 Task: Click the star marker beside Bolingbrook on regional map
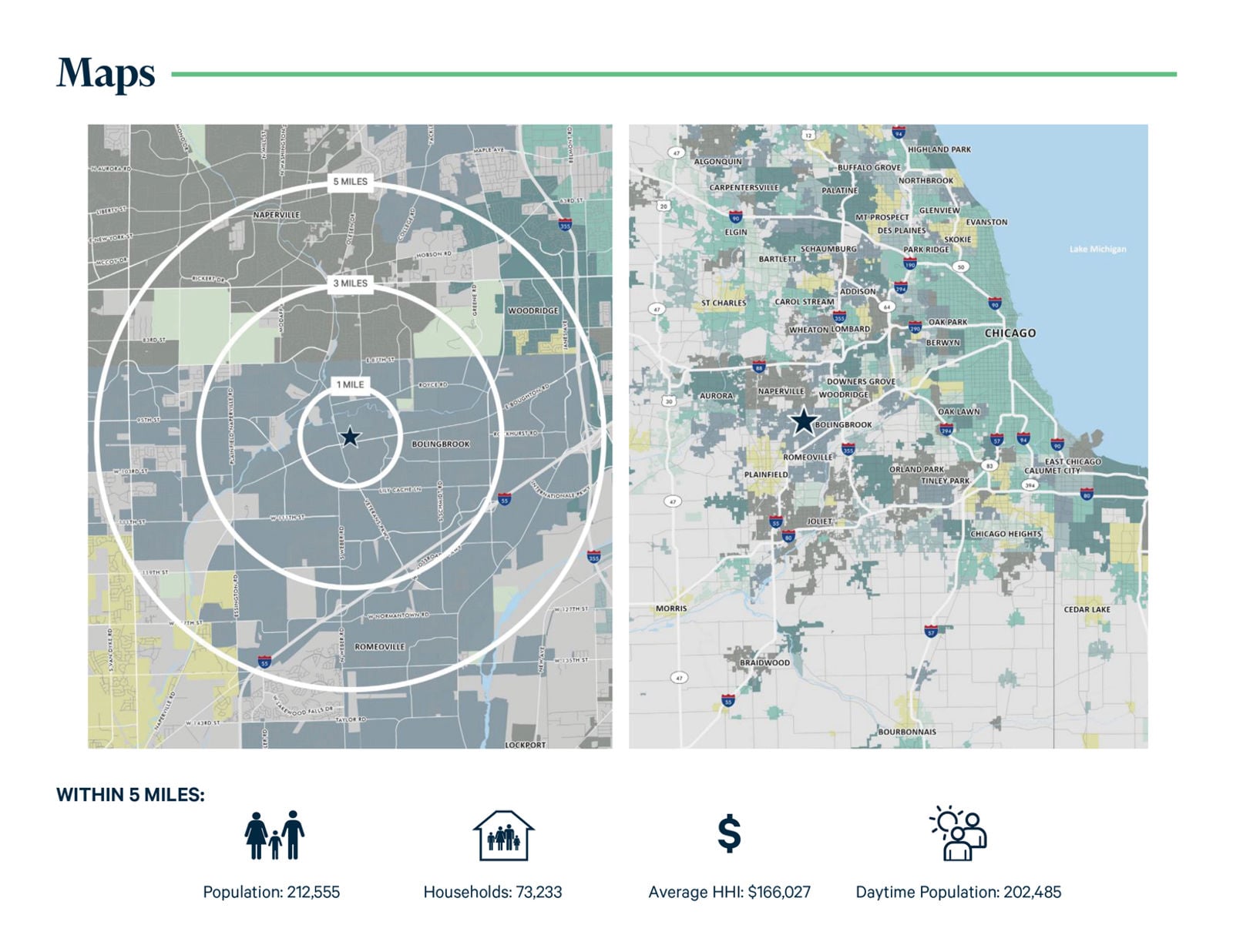click(803, 421)
